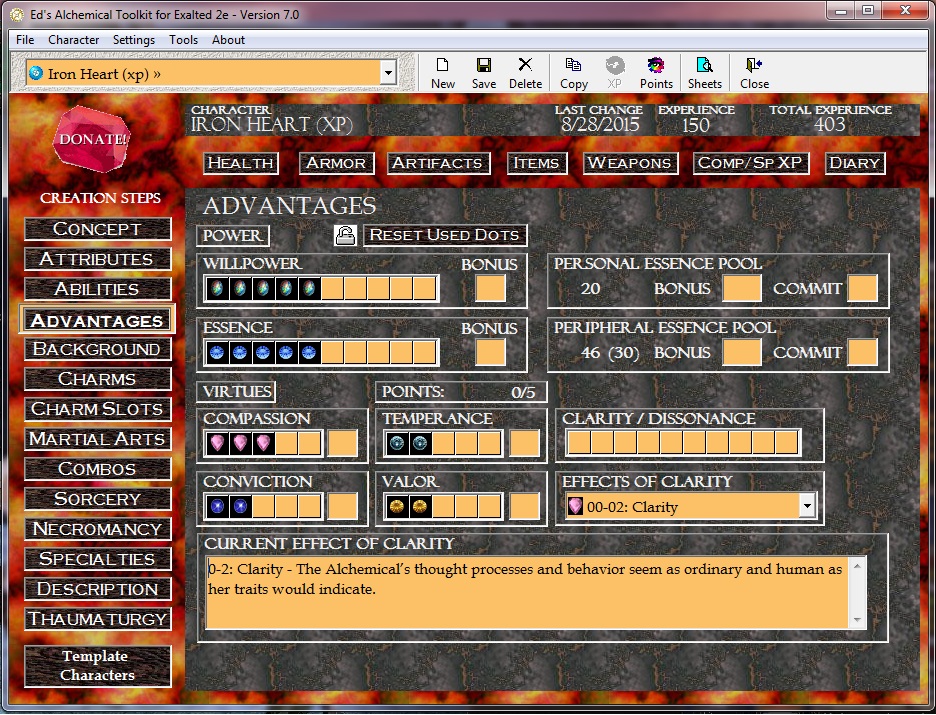Click the Personal Essence Pool Bonus field
This screenshot has width=936, height=715.
pyautogui.click(x=741, y=288)
